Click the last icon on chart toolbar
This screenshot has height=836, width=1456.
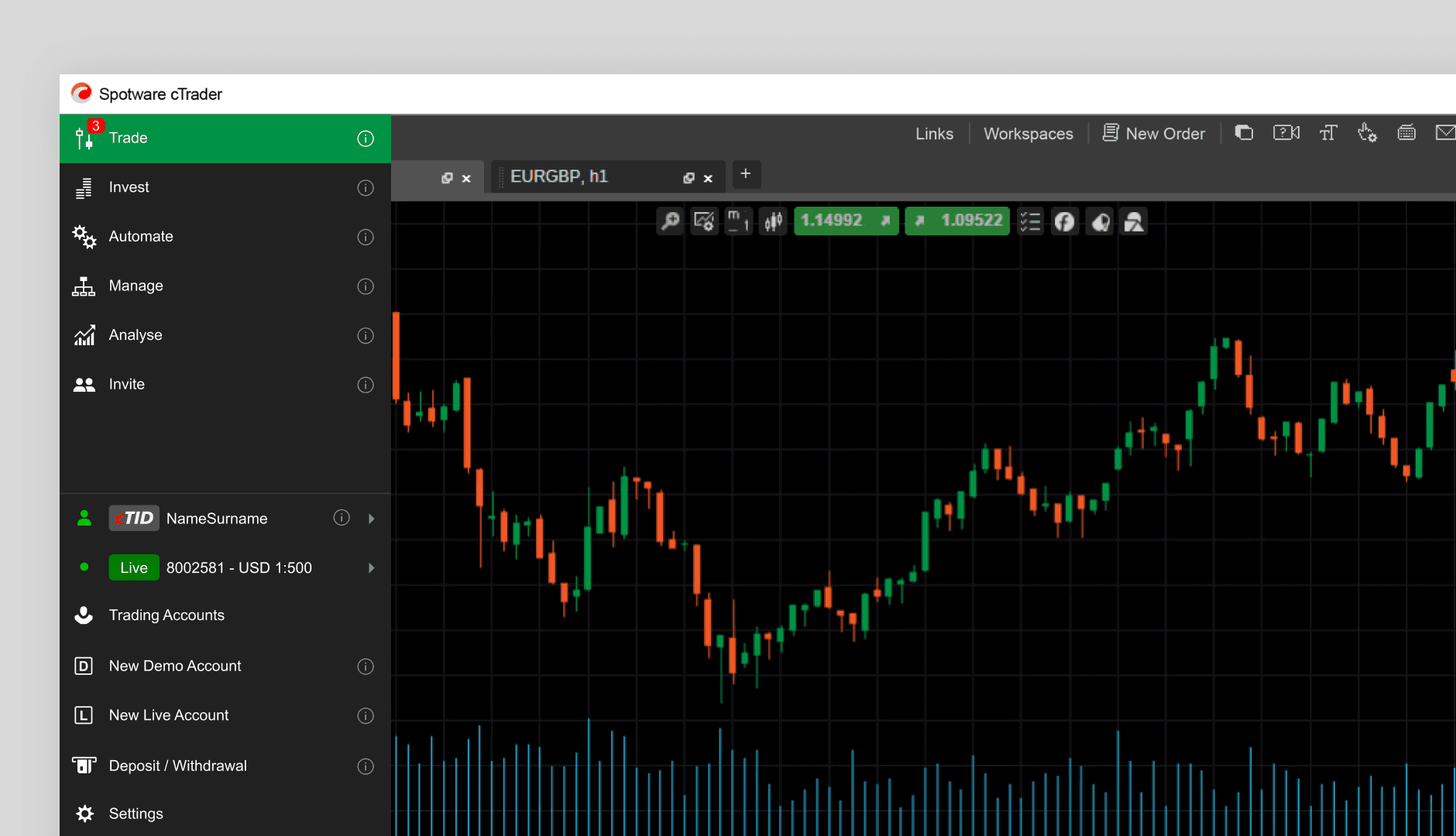click(1134, 221)
